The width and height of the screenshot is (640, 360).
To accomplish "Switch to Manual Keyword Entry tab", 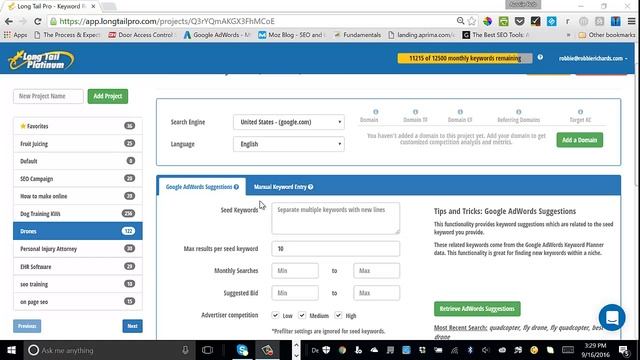I will tap(283, 187).
